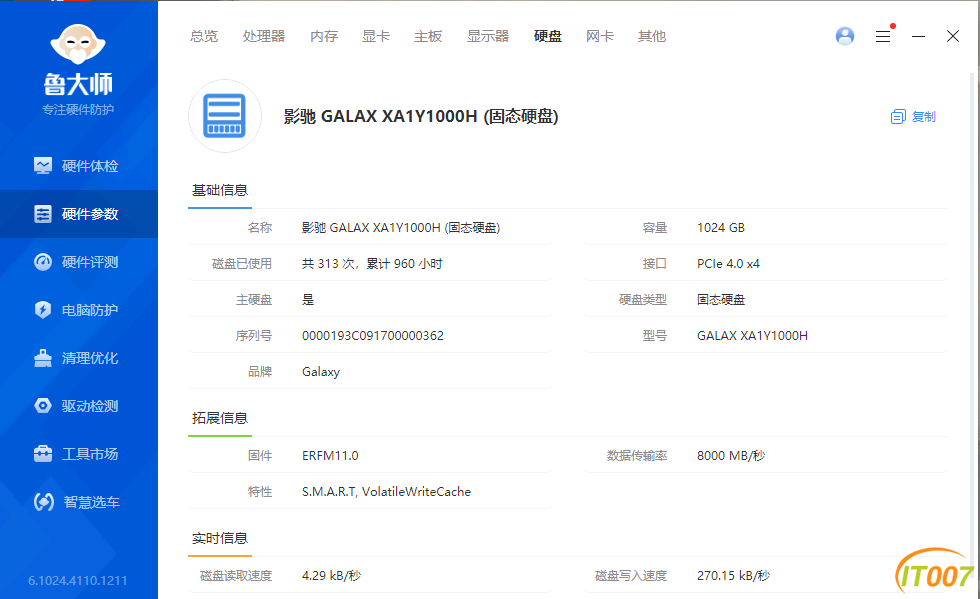Click the user account avatar icon
Image resolution: width=980 pixels, height=599 pixels.
[x=844, y=36]
